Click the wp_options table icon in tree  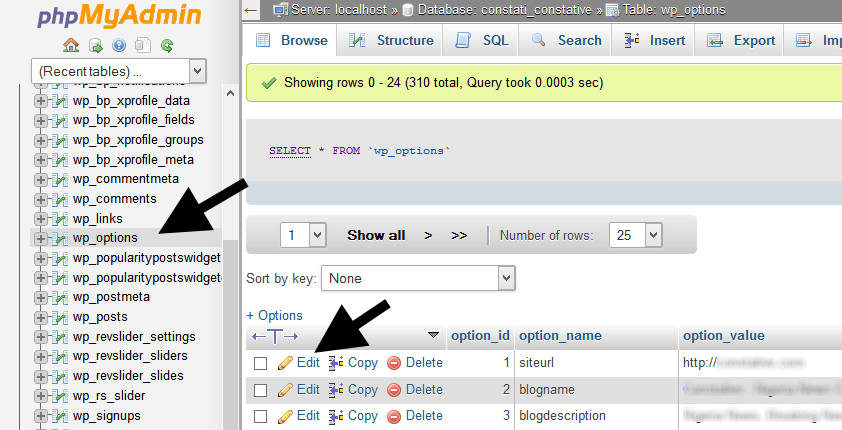[59, 238]
